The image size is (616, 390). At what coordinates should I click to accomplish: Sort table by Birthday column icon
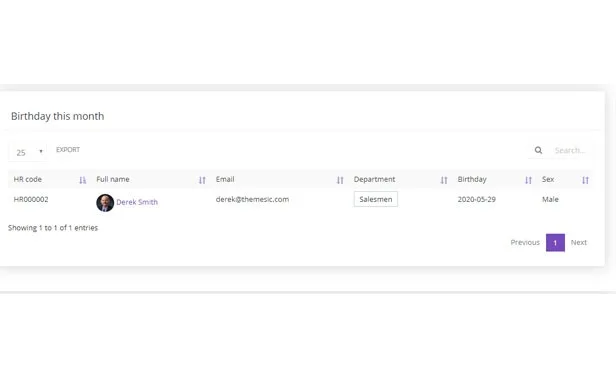click(x=528, y=180)
